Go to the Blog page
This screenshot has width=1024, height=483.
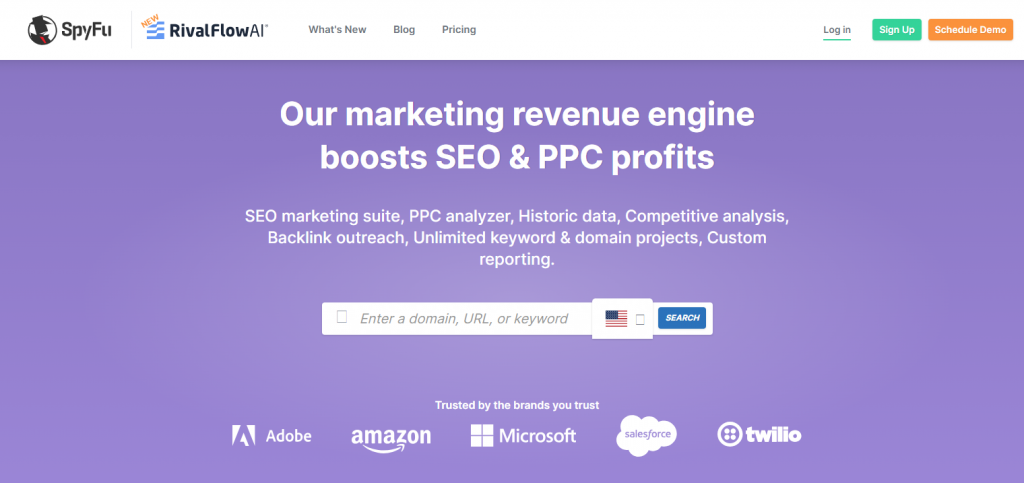(404, 29)
